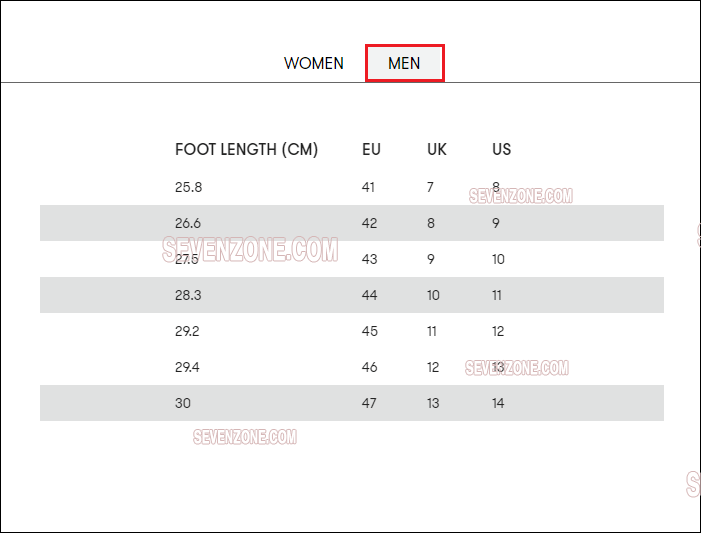The width and height of the screenshot is (701, 533).
Task: Select EU size 42 cell
Action: [369, 223]
